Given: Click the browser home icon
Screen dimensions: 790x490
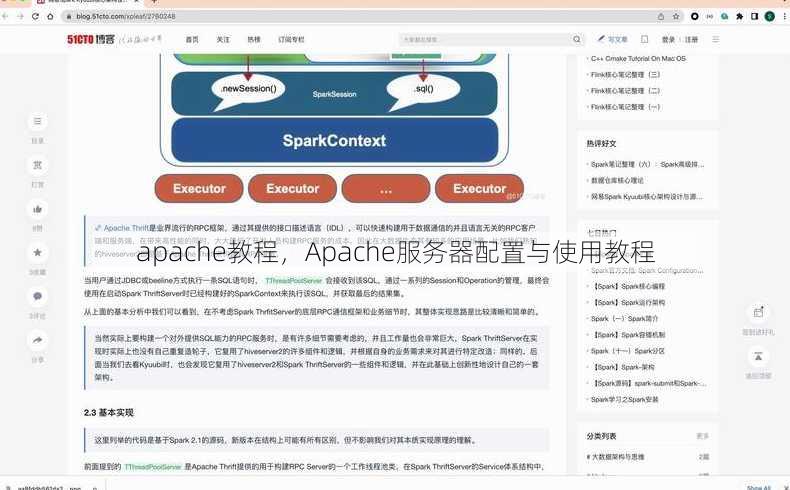Looking at the screenshot, I should (50, 16).
